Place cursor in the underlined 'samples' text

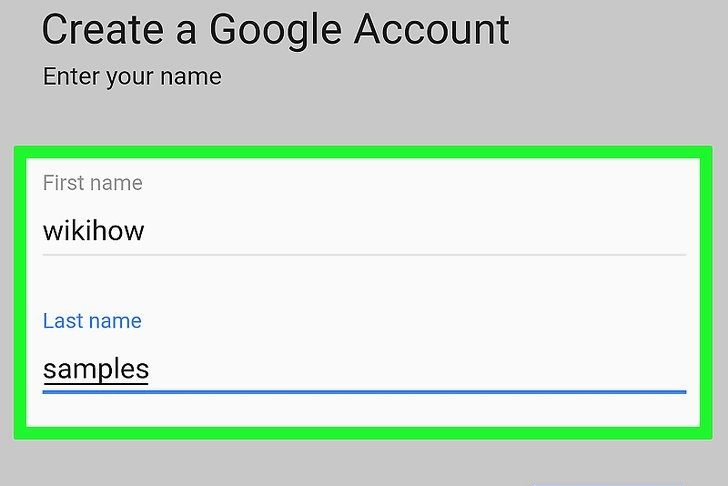[95, 369]
